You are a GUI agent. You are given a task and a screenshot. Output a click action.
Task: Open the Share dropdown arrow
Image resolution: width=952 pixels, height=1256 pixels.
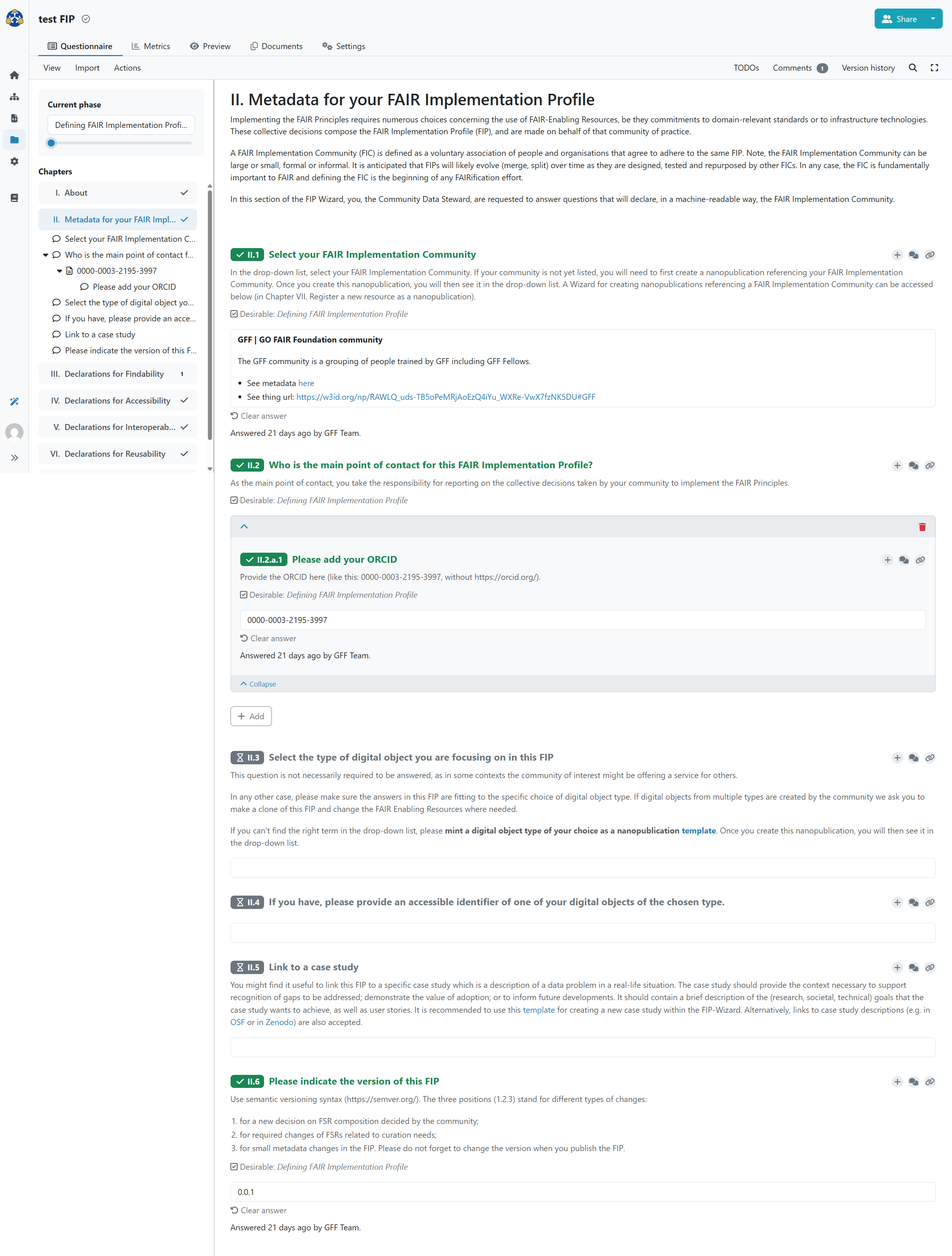[933, 19]
